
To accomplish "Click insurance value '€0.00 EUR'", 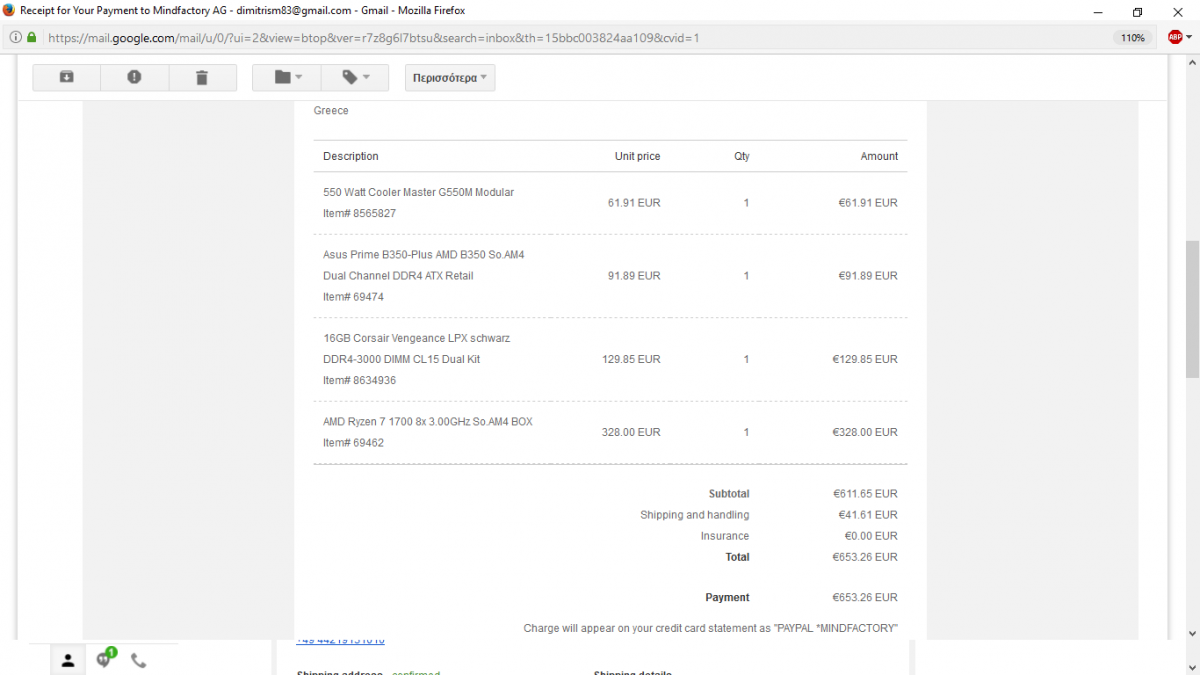I will point(871,536).
